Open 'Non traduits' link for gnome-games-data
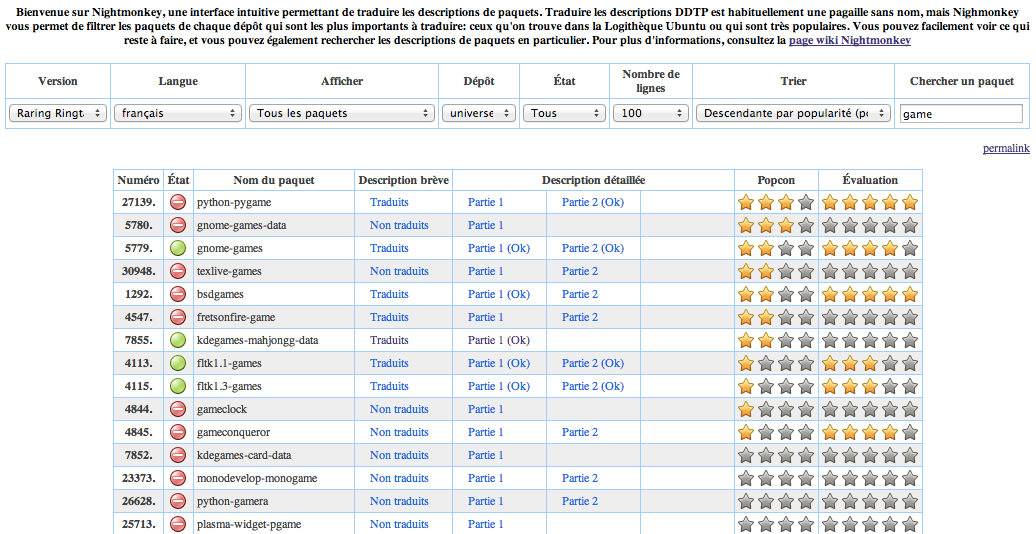1036x534 pixels. [x=399, y=225]
